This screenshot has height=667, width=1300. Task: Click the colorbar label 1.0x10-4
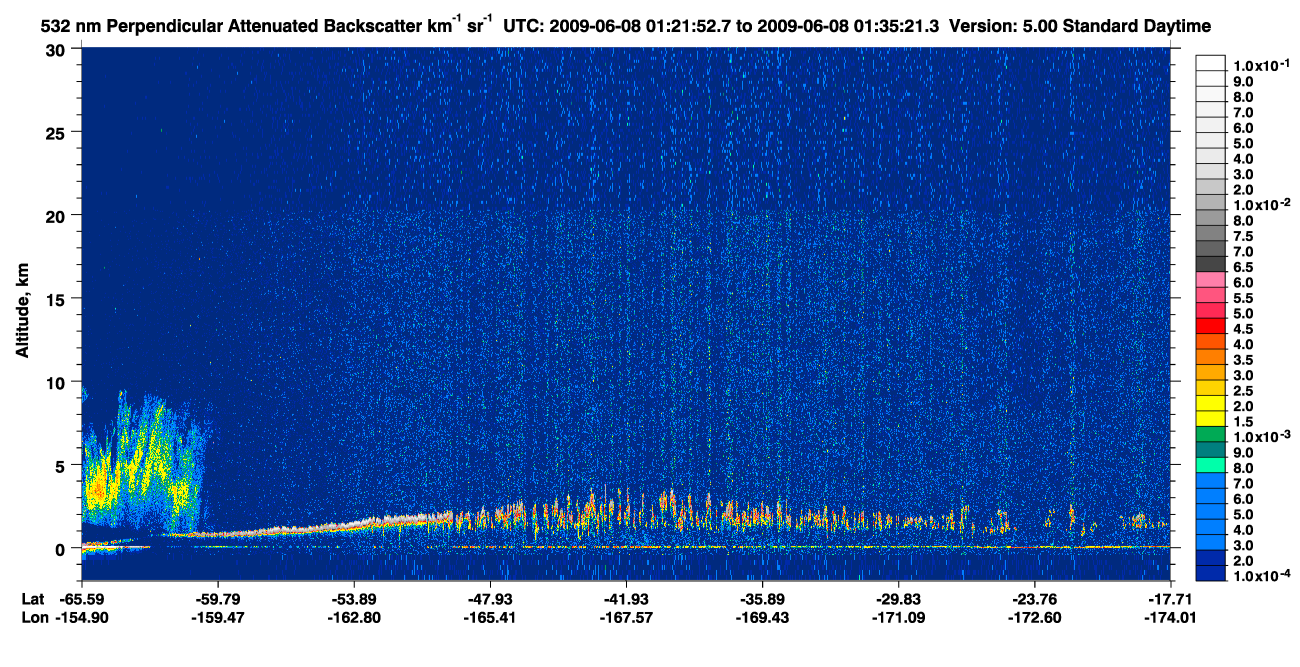click(x=1263, y=577)
